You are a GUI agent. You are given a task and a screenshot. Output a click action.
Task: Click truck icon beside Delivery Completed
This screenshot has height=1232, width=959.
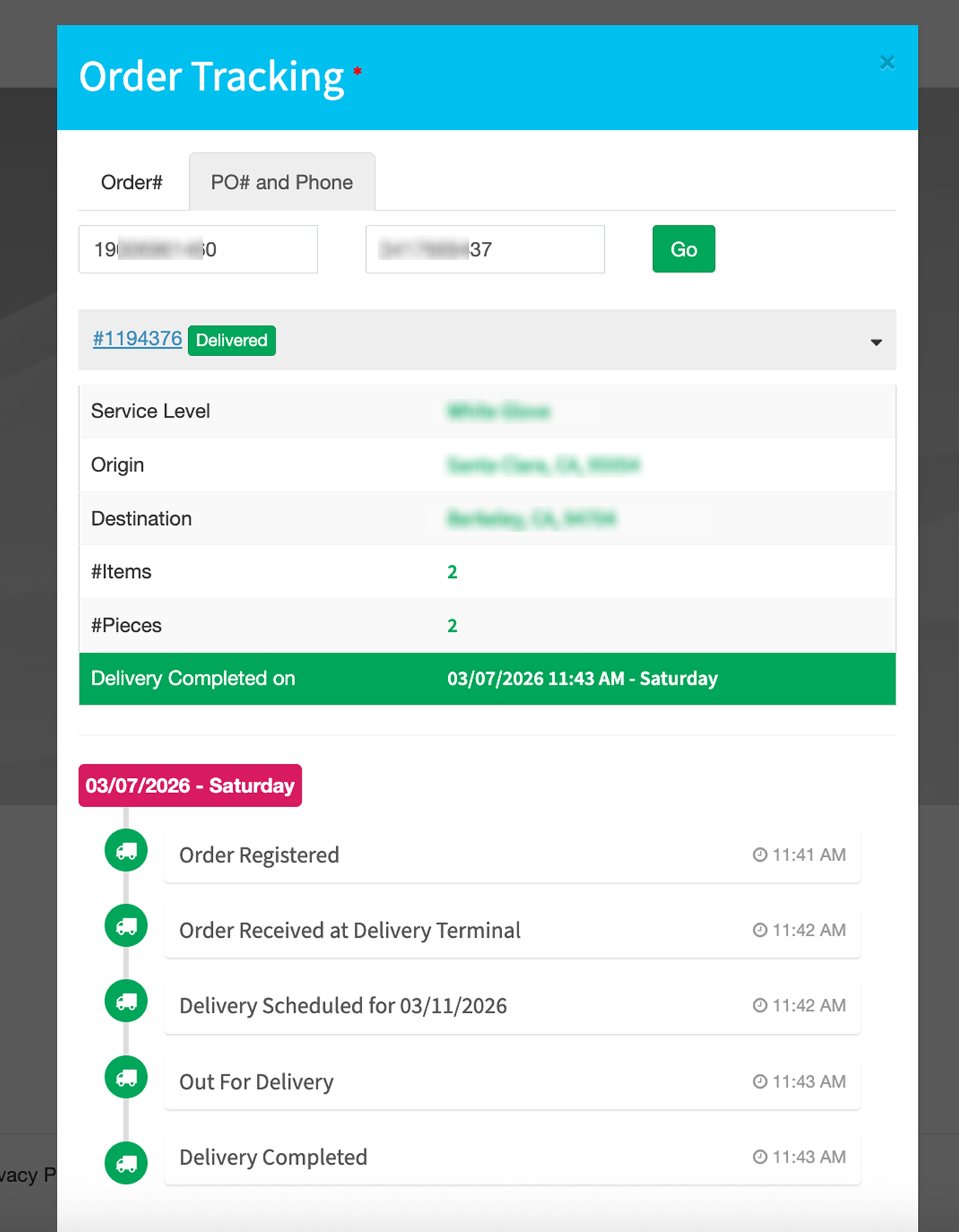(x=126, y=1163)
